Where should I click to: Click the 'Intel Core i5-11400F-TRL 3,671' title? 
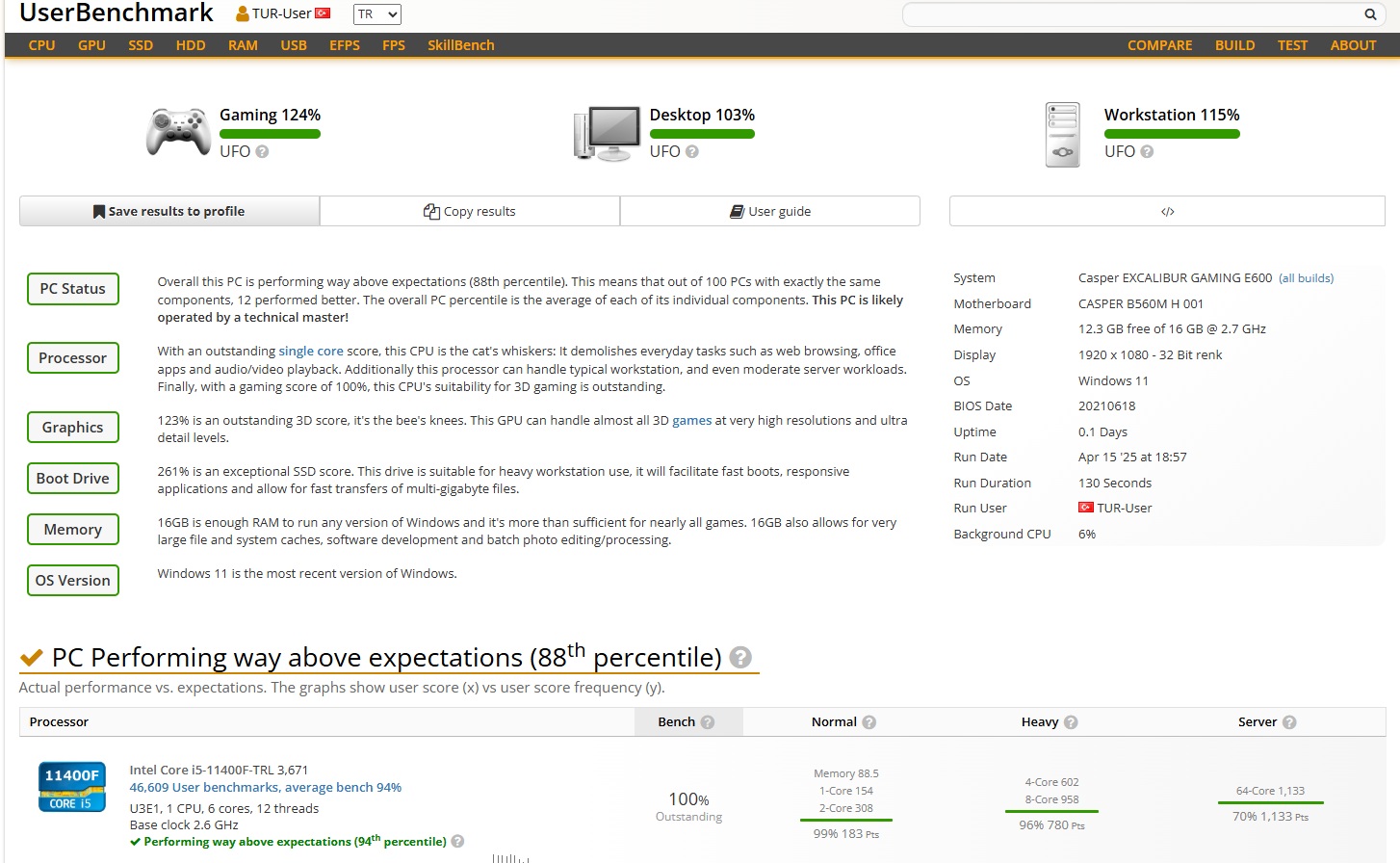[x=219, y=770]
